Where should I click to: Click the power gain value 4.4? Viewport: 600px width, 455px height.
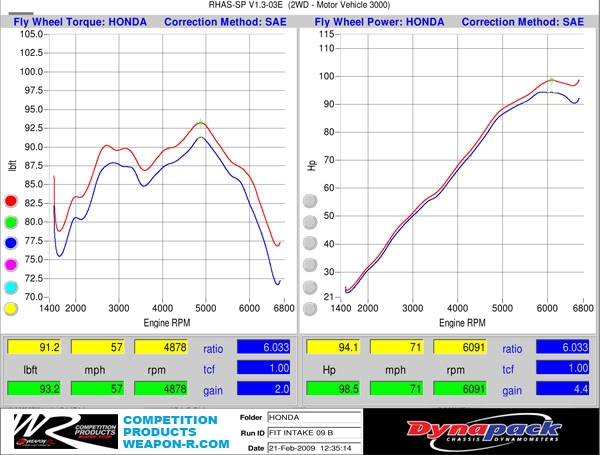pos(562,389)
